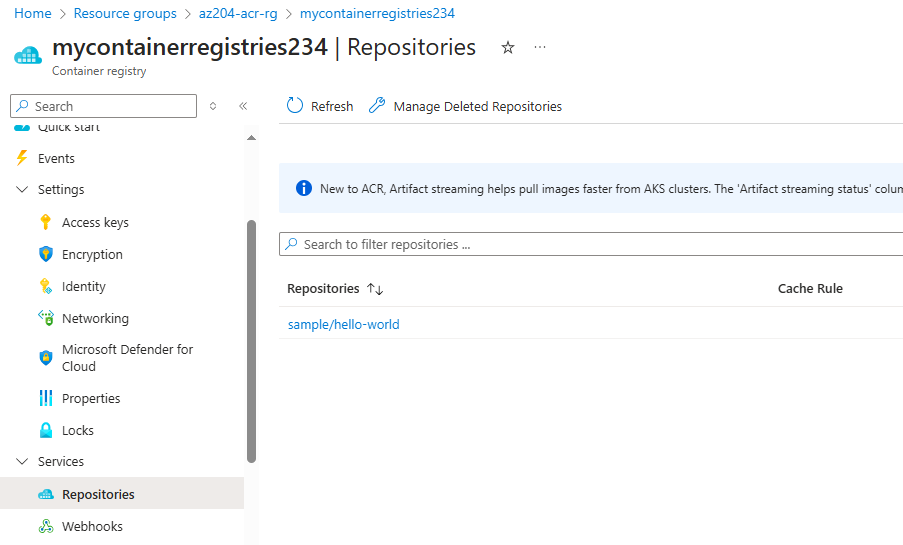903x545 pixels.
Task: Collapse the sidebar with double chevron
Action: click(243, 106)
